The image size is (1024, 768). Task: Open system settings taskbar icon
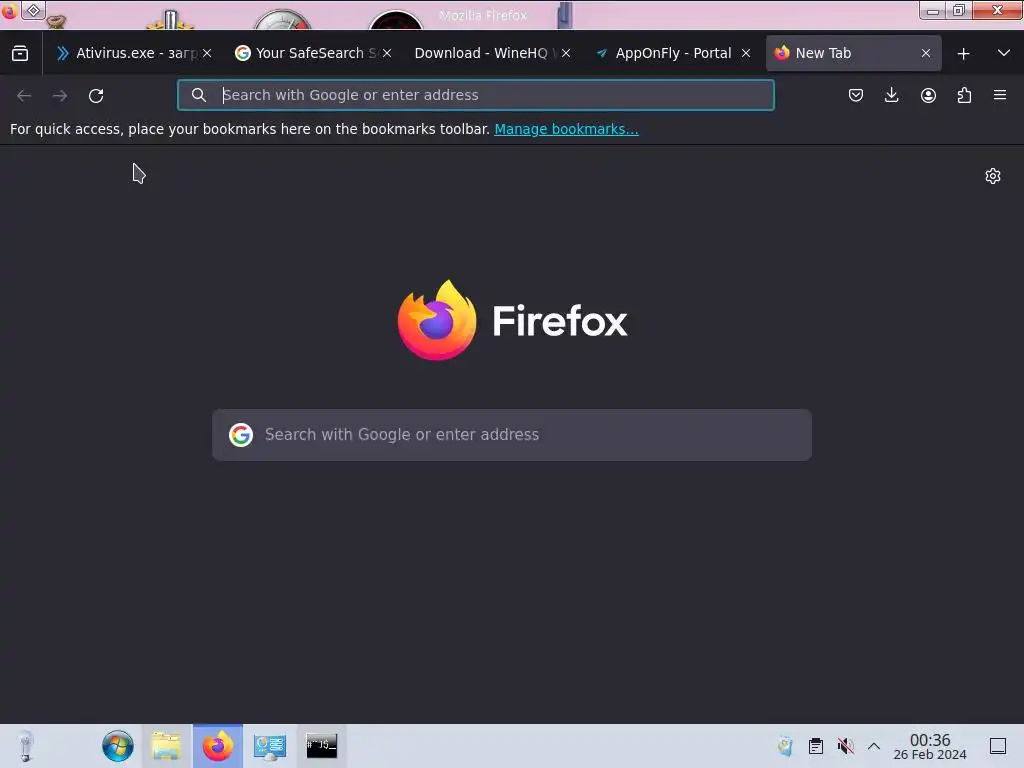pos(270,746)
